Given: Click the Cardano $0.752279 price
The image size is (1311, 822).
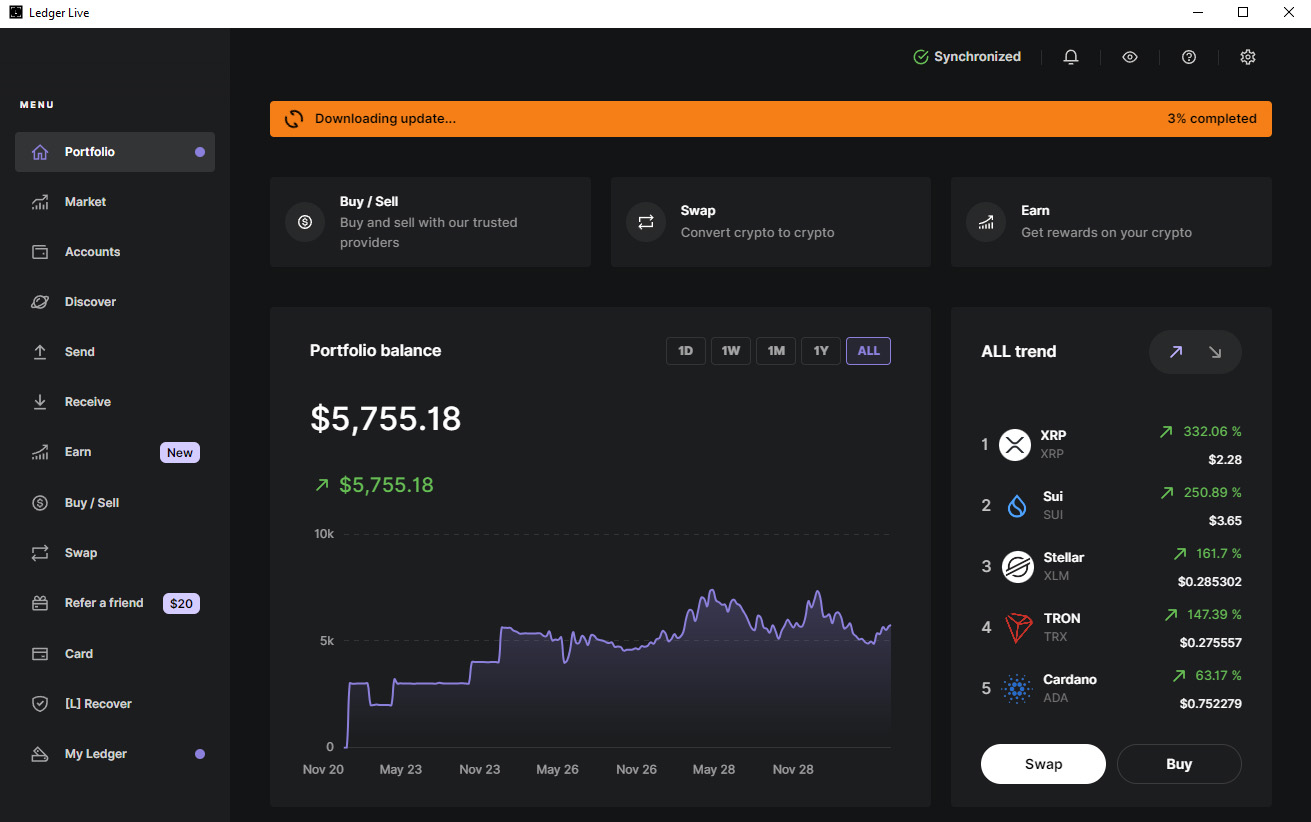Looking at the screenshot, I should point(1210,704).
